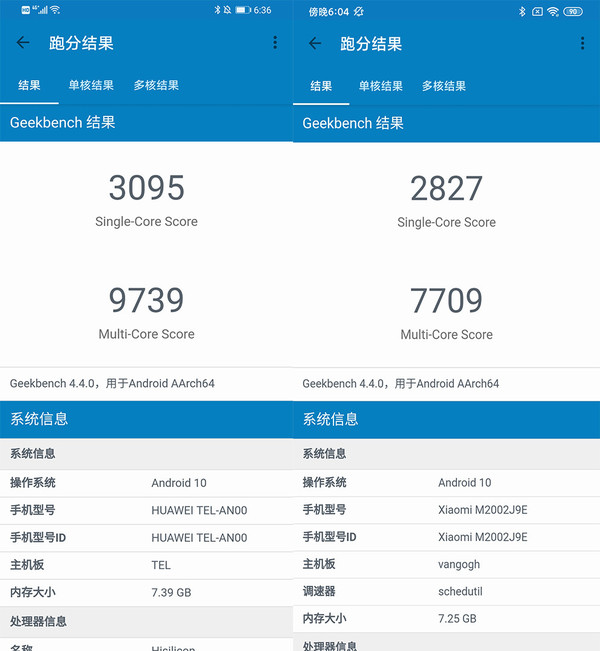Viewport: 600px width, 651px height.
Task: Tap the Android 10 value on the Huawei screen
Action: [x=179, y=483]
